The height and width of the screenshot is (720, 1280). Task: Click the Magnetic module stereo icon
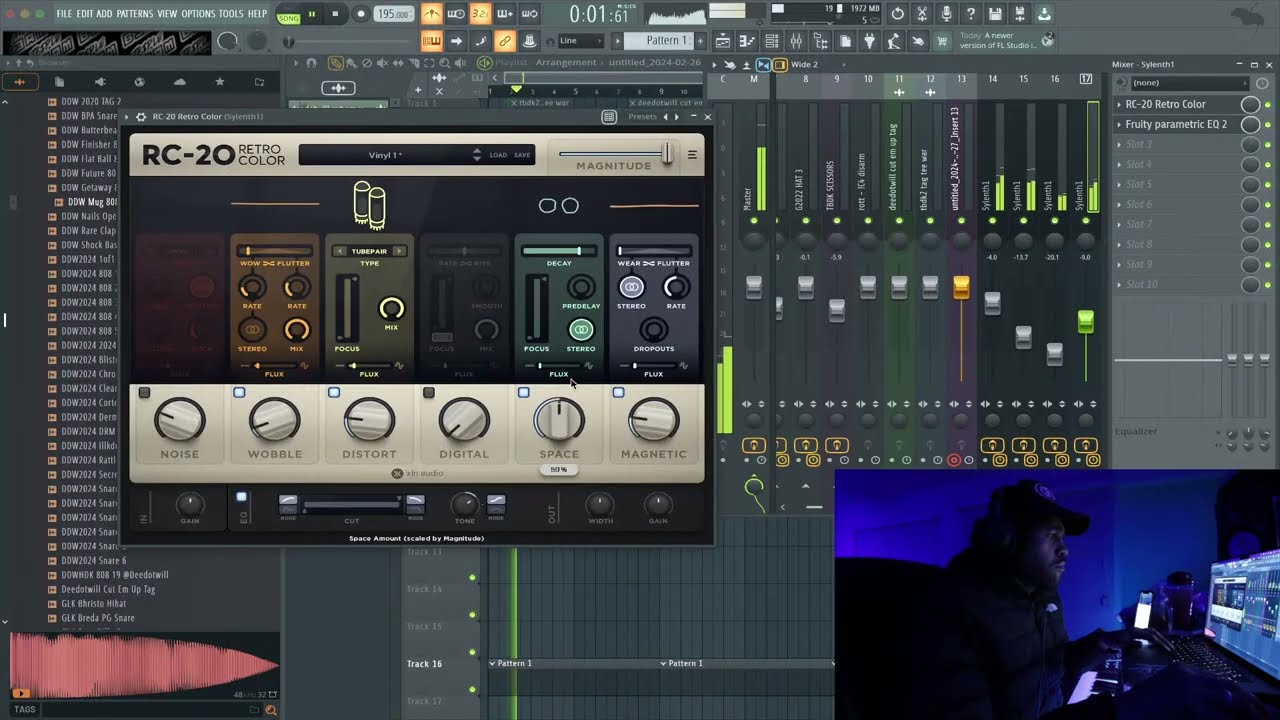[x=631, y=288]
